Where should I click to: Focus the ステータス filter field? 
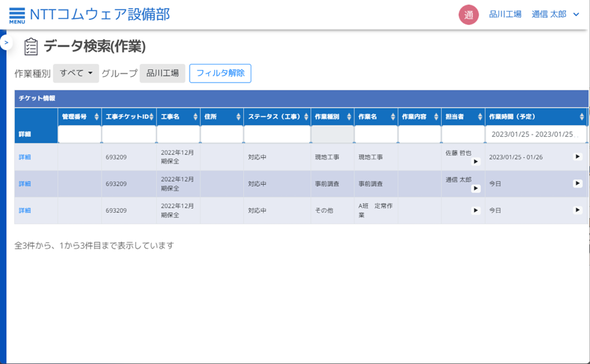pos(277,134)
